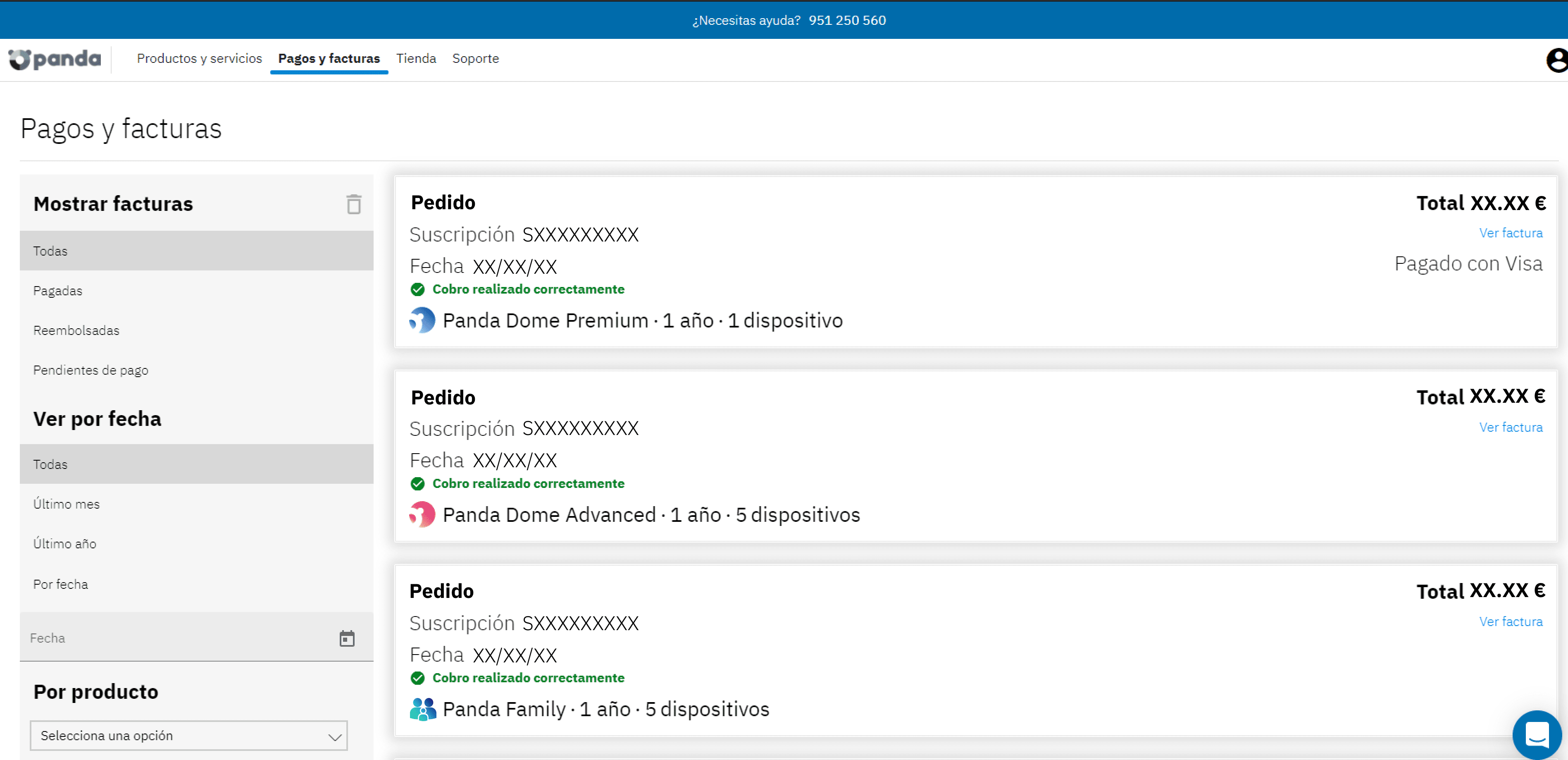1568x760 pixels.
Task: Go to the Tienda menu item
Action: point(416,58)
